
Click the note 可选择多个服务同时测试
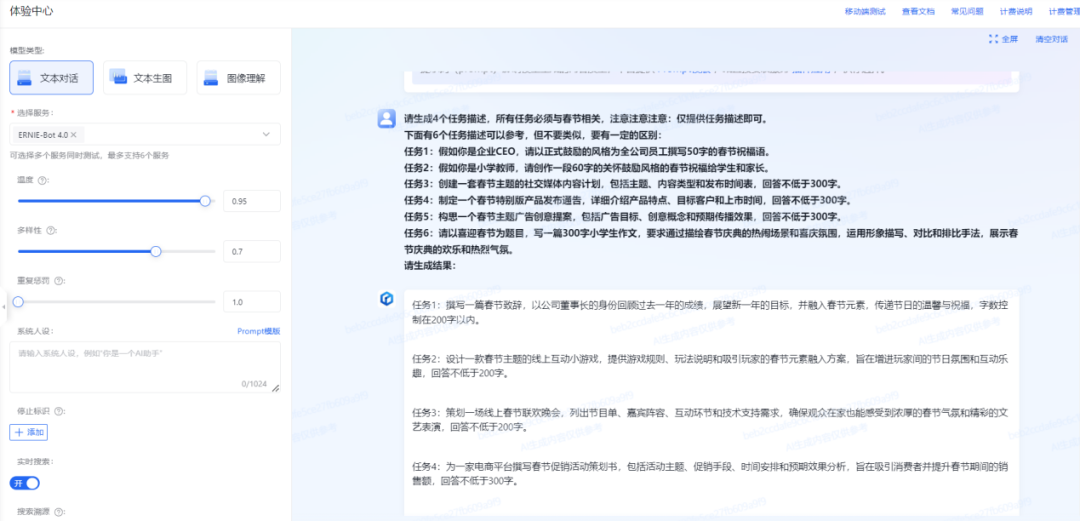[x=90, y=155]
